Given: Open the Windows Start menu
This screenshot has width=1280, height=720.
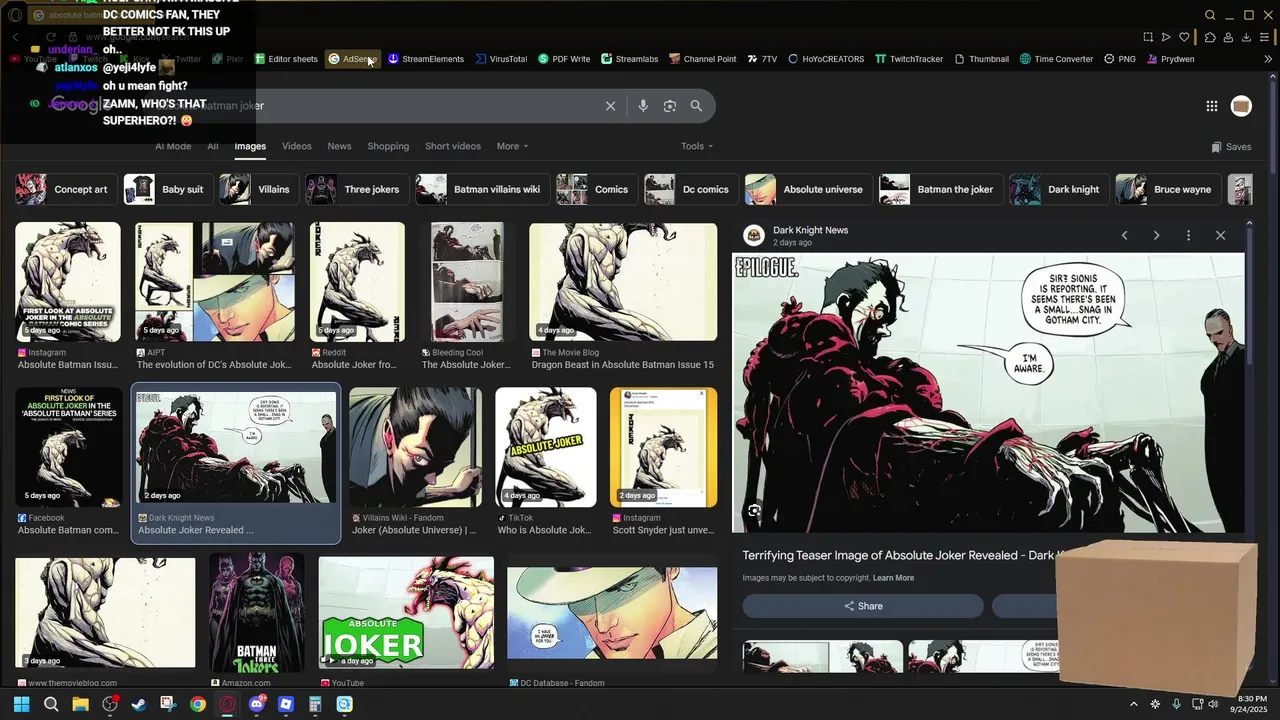Looking at the screenshot, I should click(21, 704).
